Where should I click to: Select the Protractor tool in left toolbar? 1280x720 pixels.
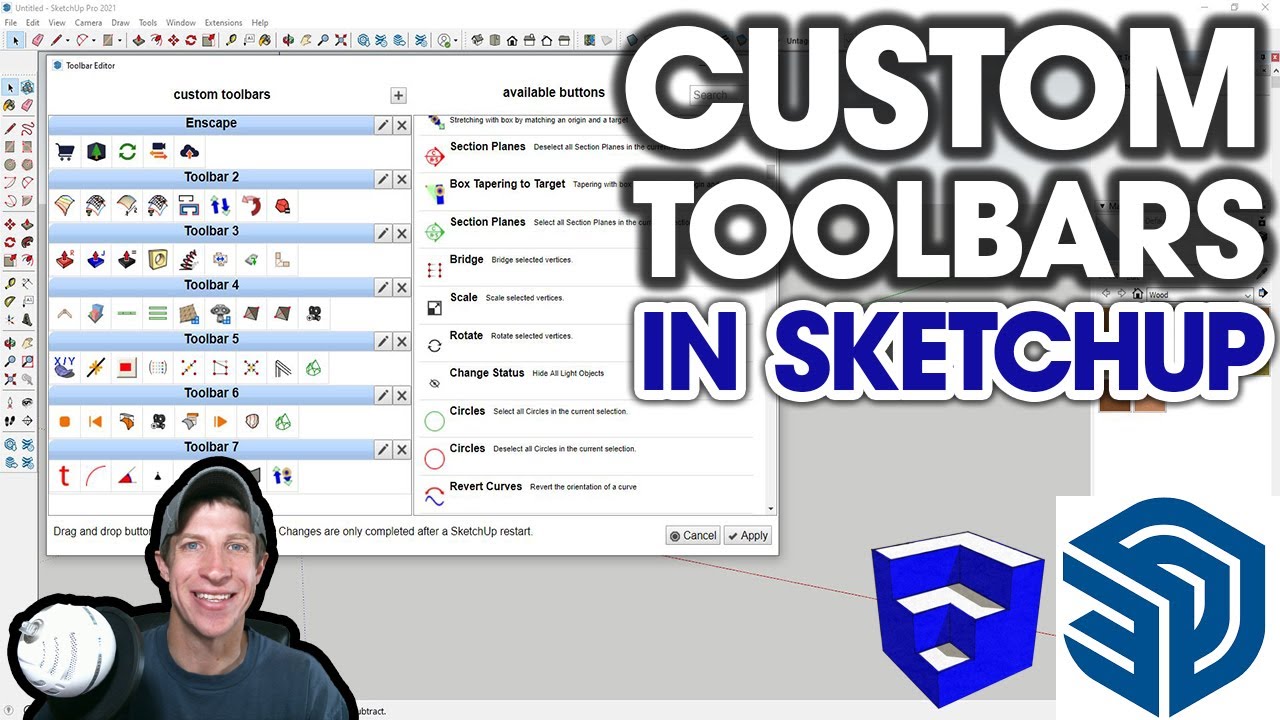coord(10,301)
